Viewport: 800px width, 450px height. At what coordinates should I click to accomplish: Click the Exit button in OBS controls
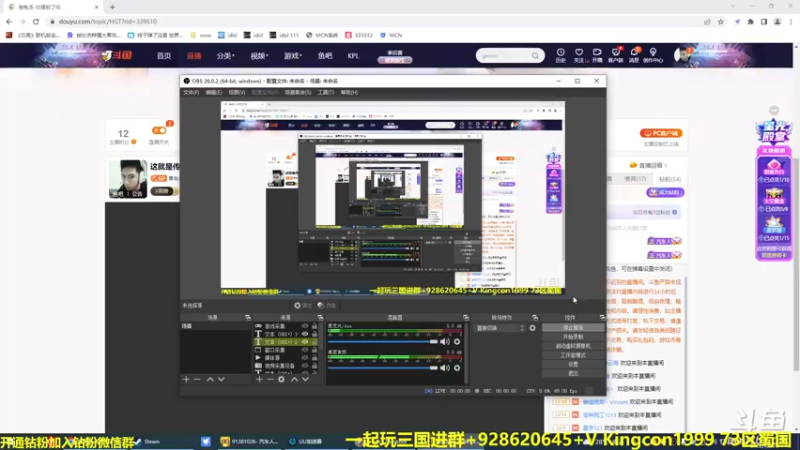573,373
